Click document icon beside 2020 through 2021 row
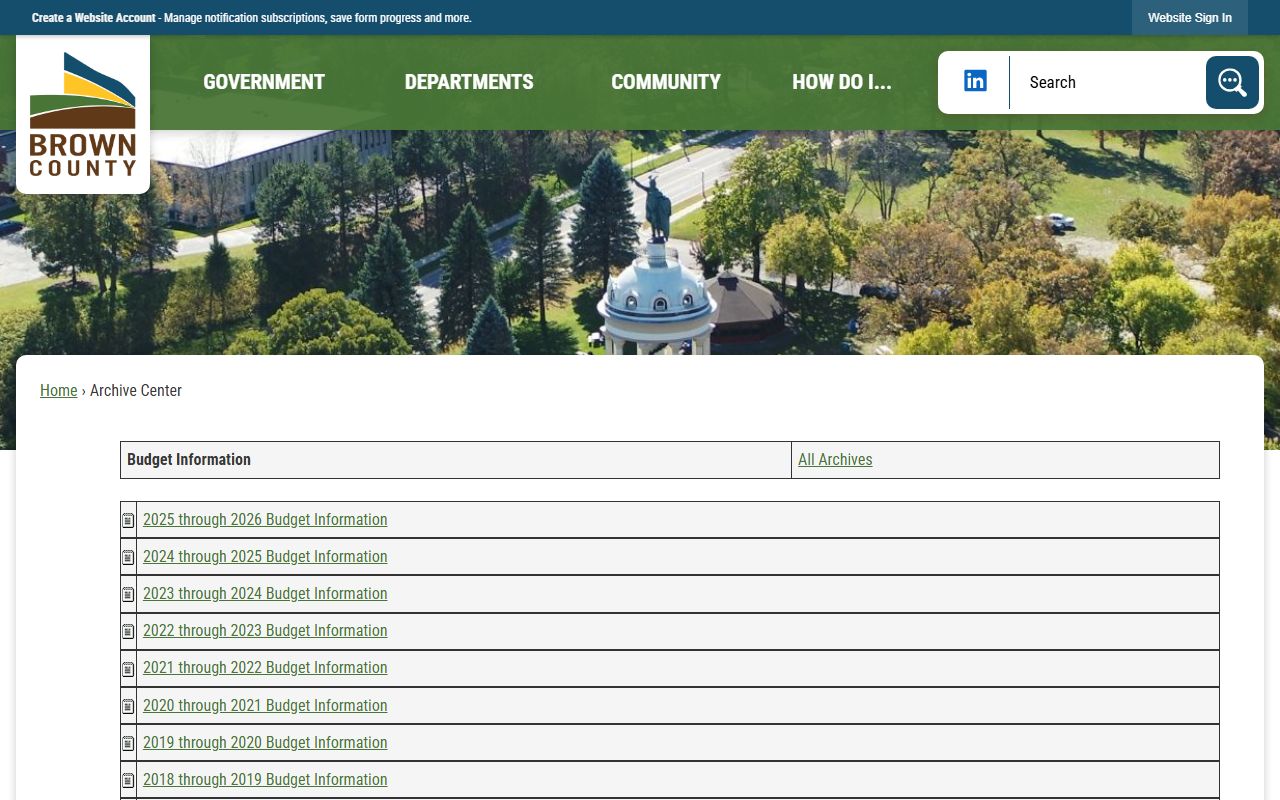Viewport: 1280px width, 800px height. click(x=128, y=706)
